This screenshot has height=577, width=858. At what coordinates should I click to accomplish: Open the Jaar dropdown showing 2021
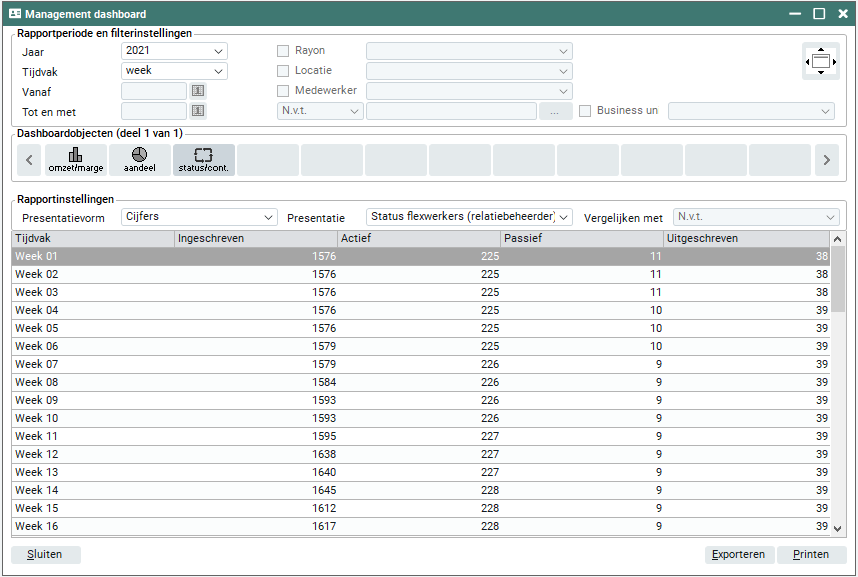(174, 51)
